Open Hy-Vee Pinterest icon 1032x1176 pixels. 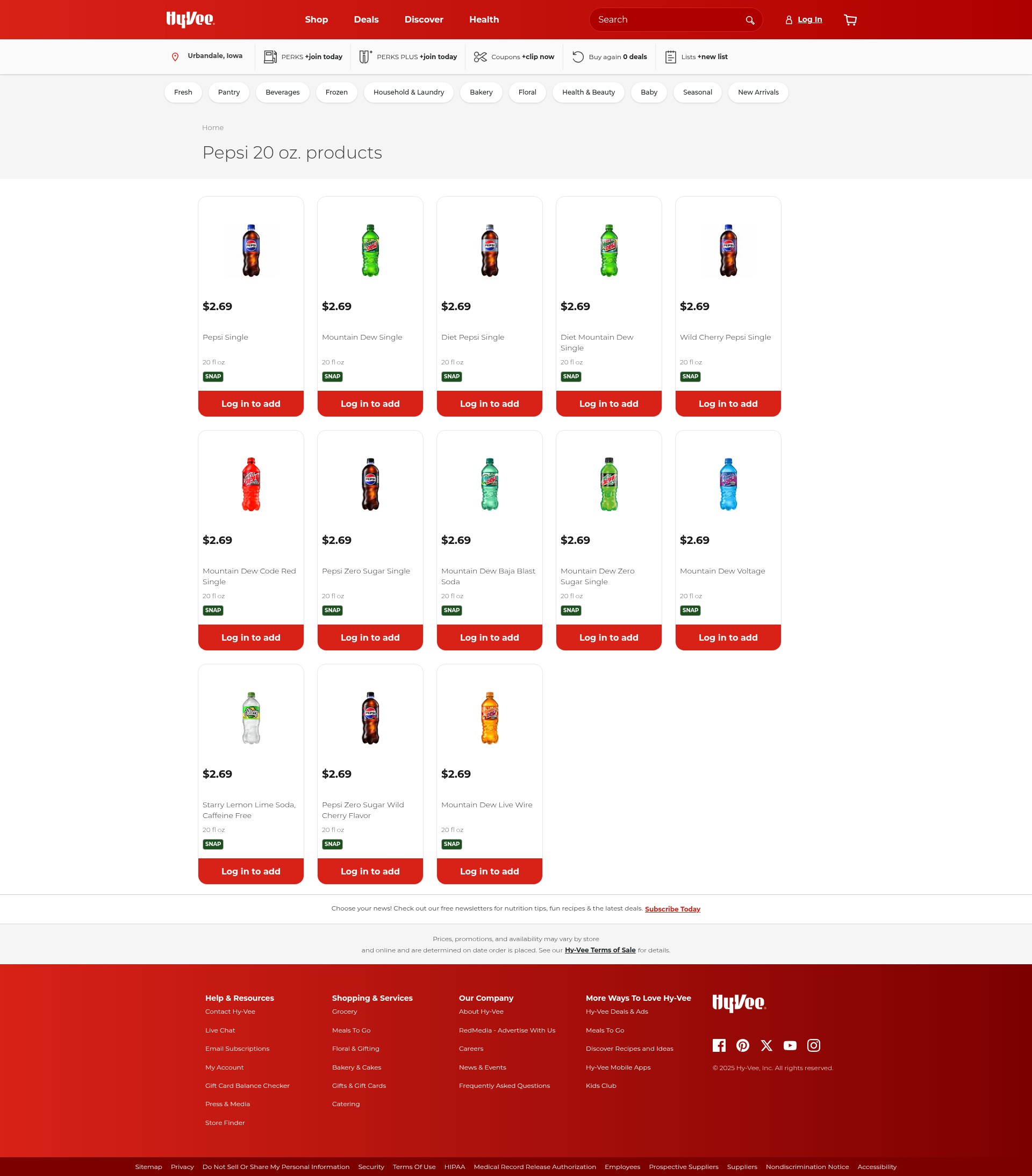[x=743, y=1045]
